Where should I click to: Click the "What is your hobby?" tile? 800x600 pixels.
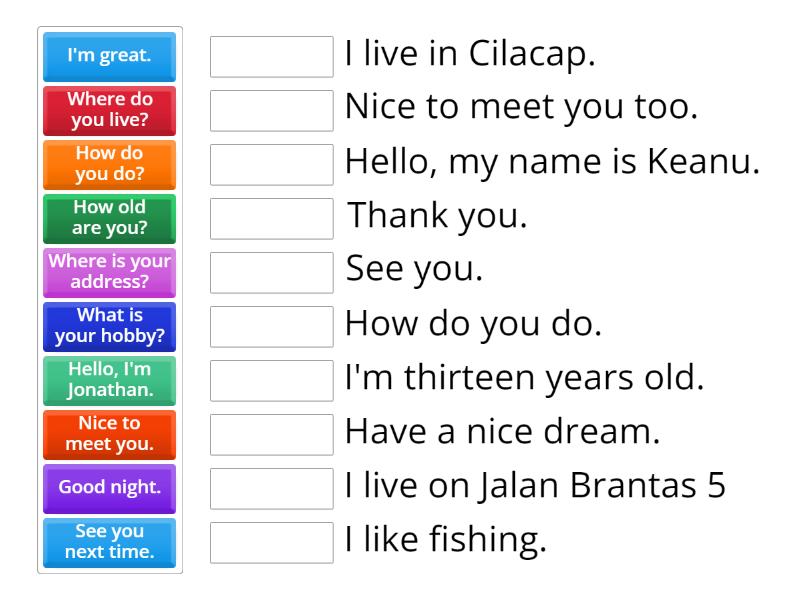pyautogui.click(x=109, y=327)
